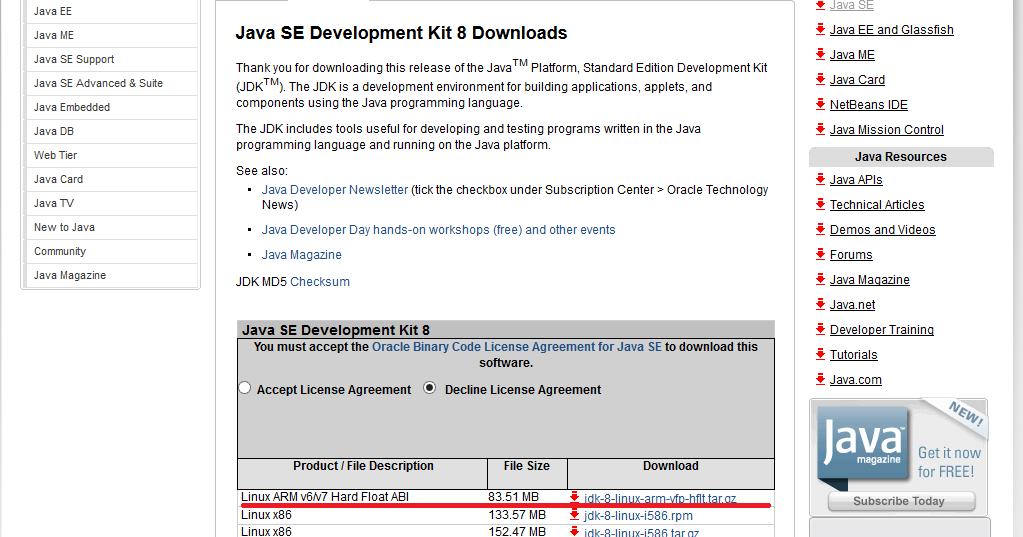Select Accept License Agreement radio button
Screen dimensions: 1023x537
[245, 388]
